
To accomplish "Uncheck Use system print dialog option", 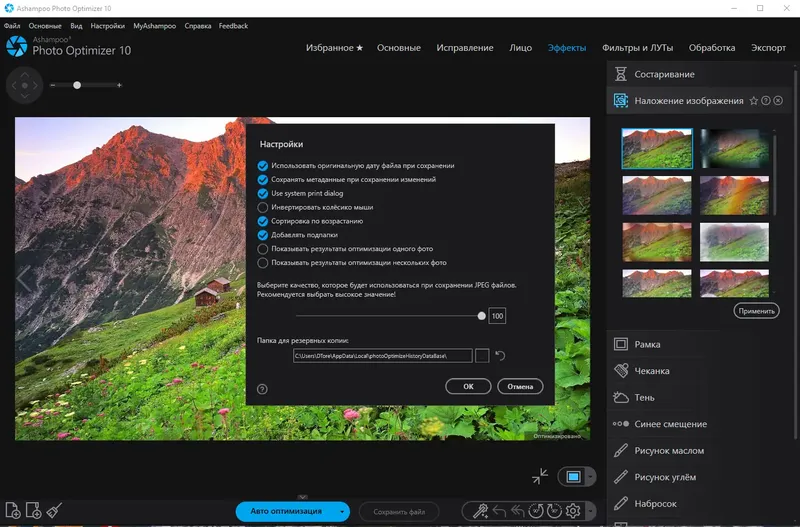I will [262, 193].
